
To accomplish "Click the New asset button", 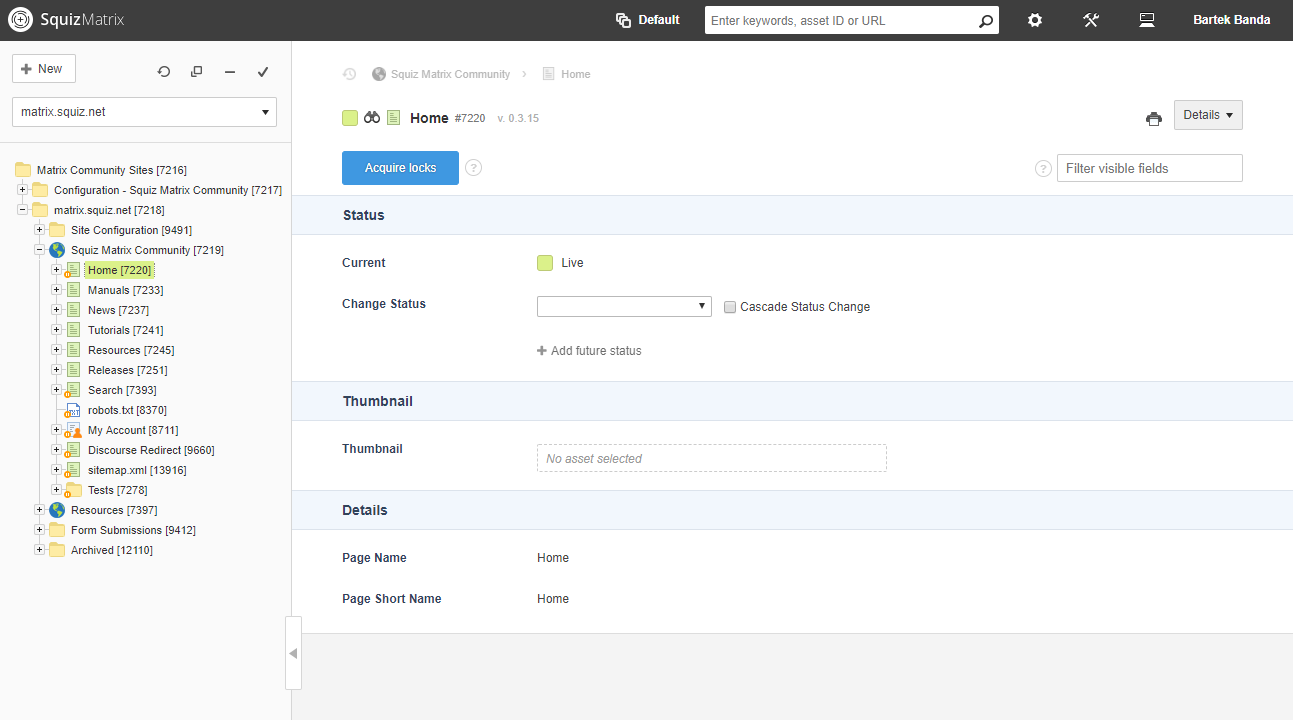I will [44, 69].
